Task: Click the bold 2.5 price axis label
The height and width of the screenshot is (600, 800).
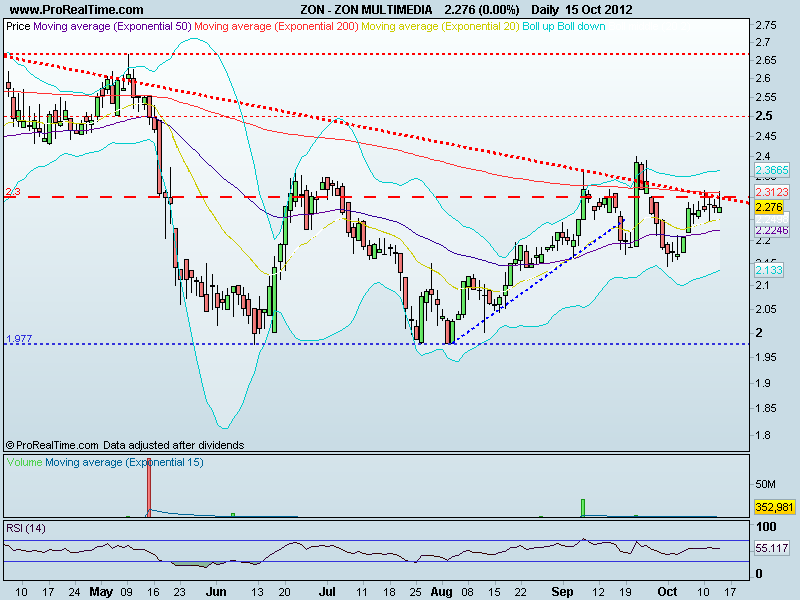Action: [x=764, y=116]
